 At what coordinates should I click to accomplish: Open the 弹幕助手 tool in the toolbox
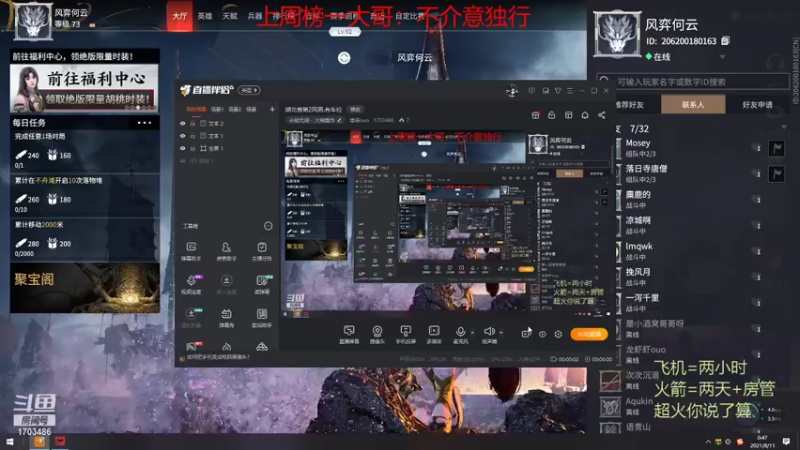pos(191,251)
